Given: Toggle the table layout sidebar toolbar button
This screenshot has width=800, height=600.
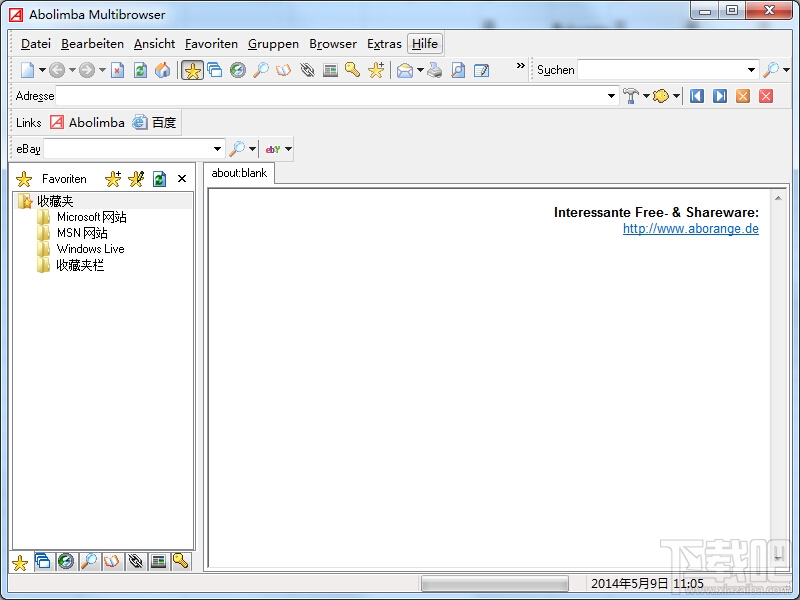Looking at the screenshot, I should (330, 70).
